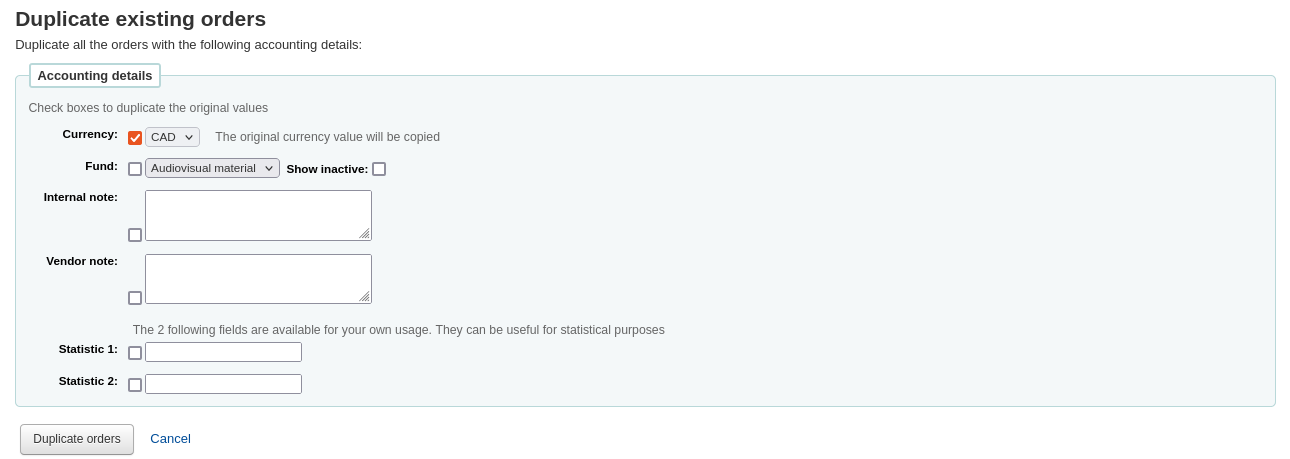Click the Accounting details legend
The height and width of the screenshot is (459, 1290).
(x=95, y=75)
